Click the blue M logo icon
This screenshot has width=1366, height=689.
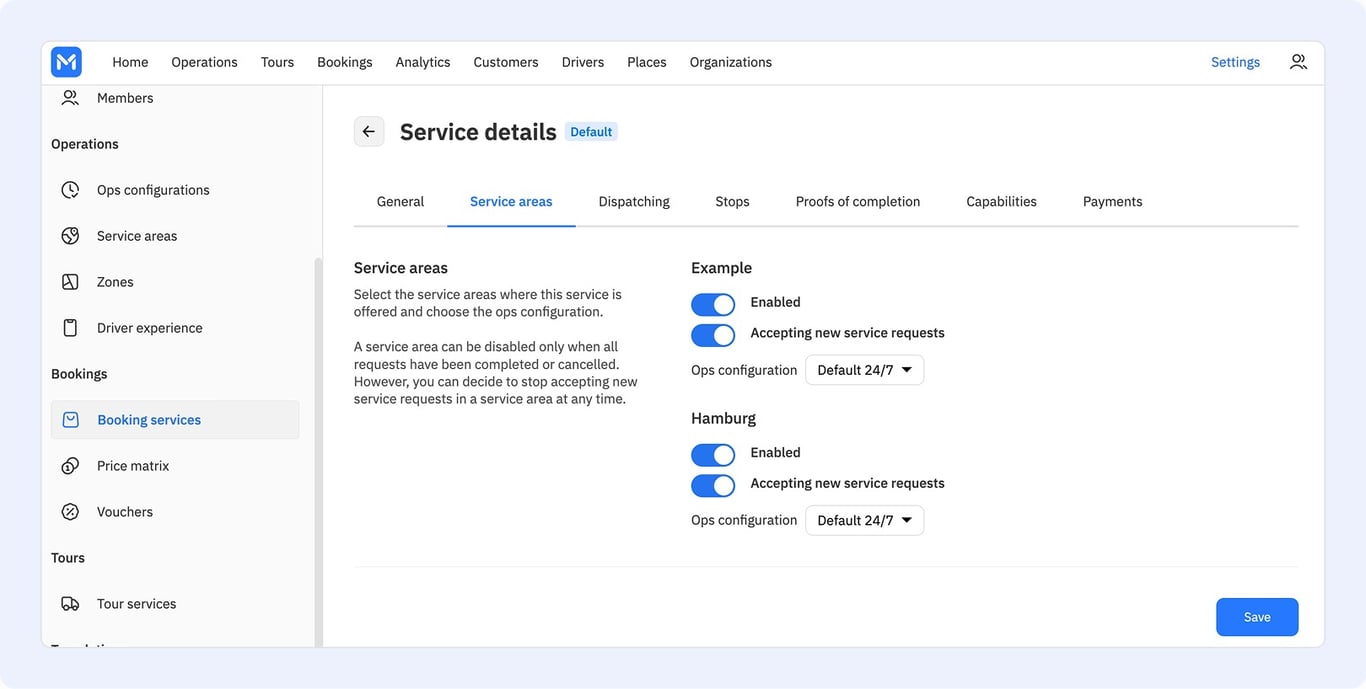point(66,62)
